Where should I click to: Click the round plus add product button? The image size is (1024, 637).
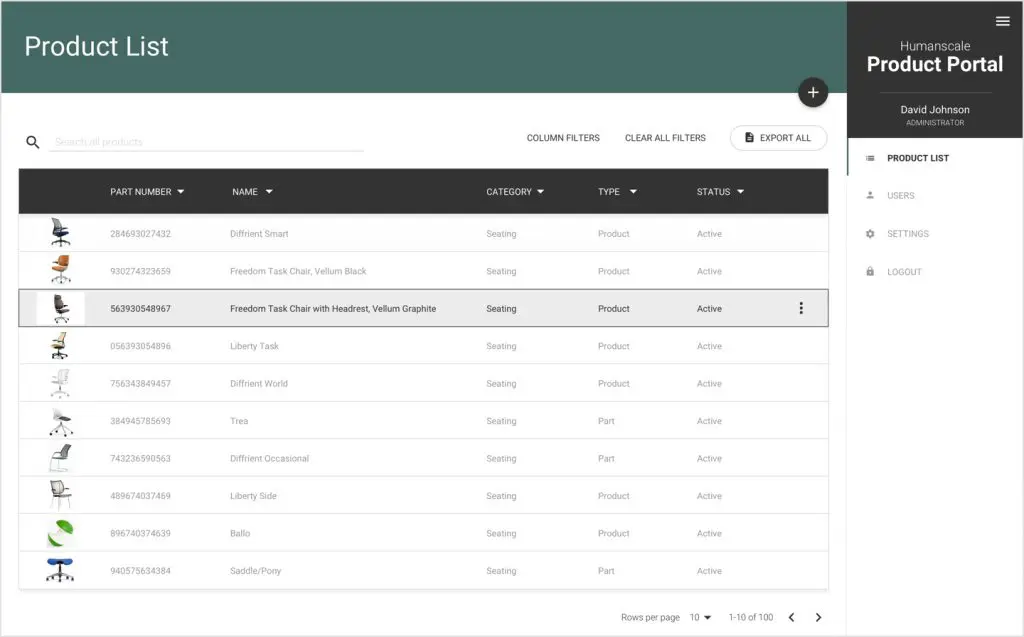(812, 93)
